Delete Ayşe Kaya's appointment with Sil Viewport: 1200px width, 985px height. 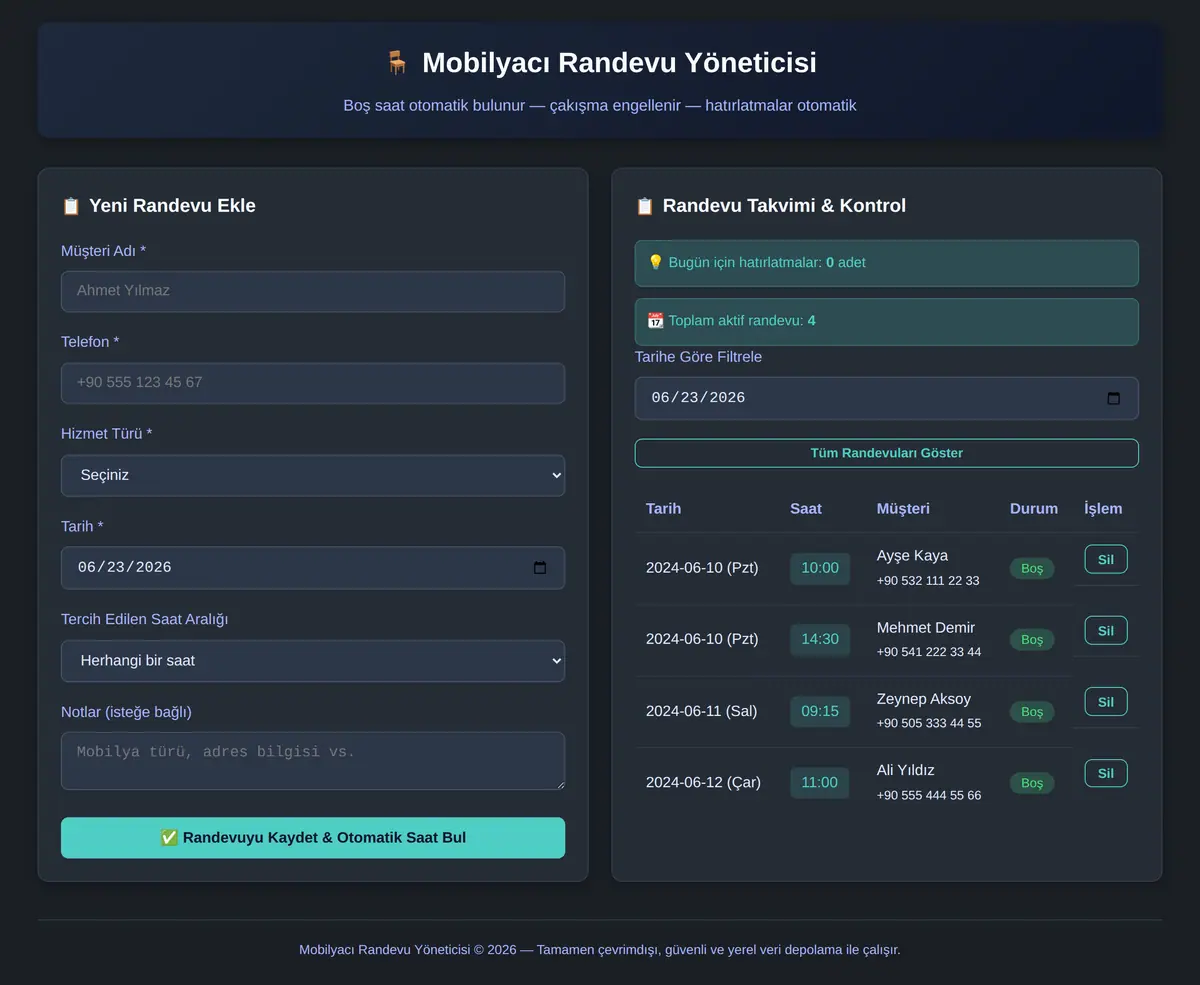(x=1106, y=559)
